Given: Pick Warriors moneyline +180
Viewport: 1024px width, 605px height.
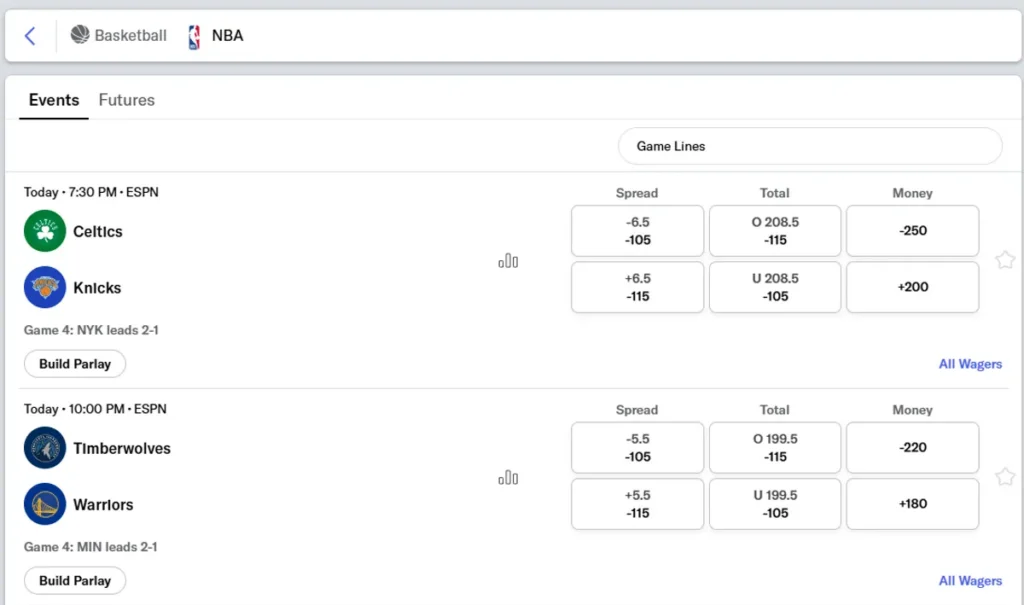Looking at the screenshot, I should point(912,504).
